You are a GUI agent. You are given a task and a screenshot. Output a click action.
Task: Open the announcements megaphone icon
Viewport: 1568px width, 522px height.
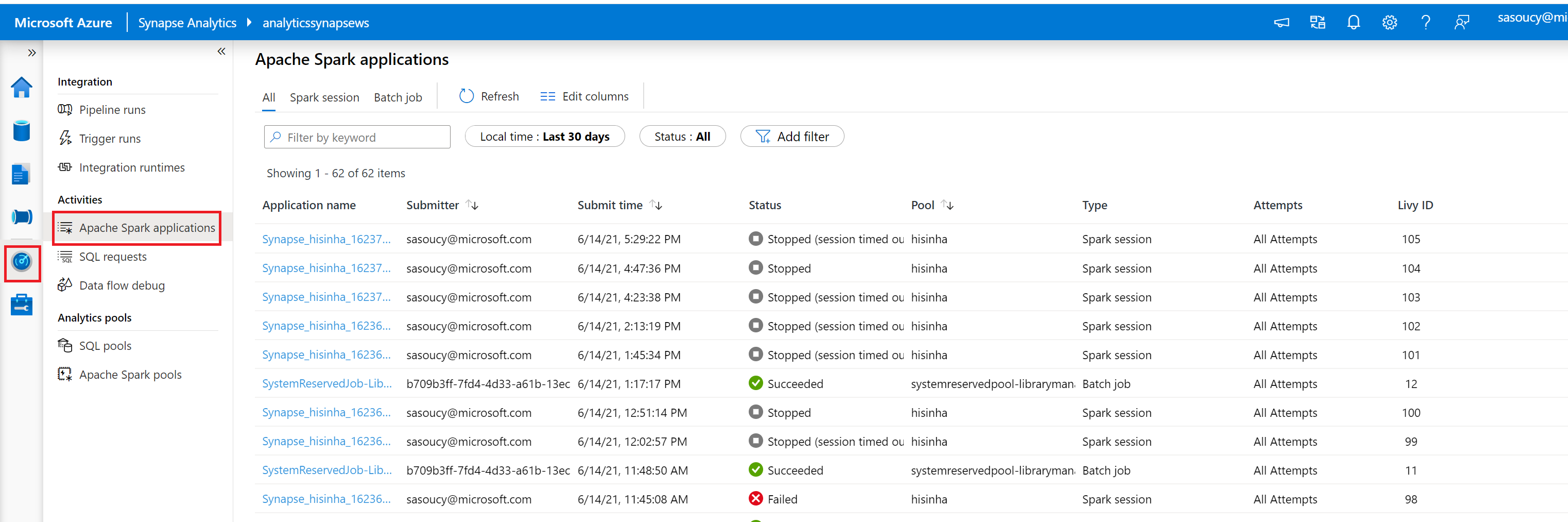pos(1281,23)
